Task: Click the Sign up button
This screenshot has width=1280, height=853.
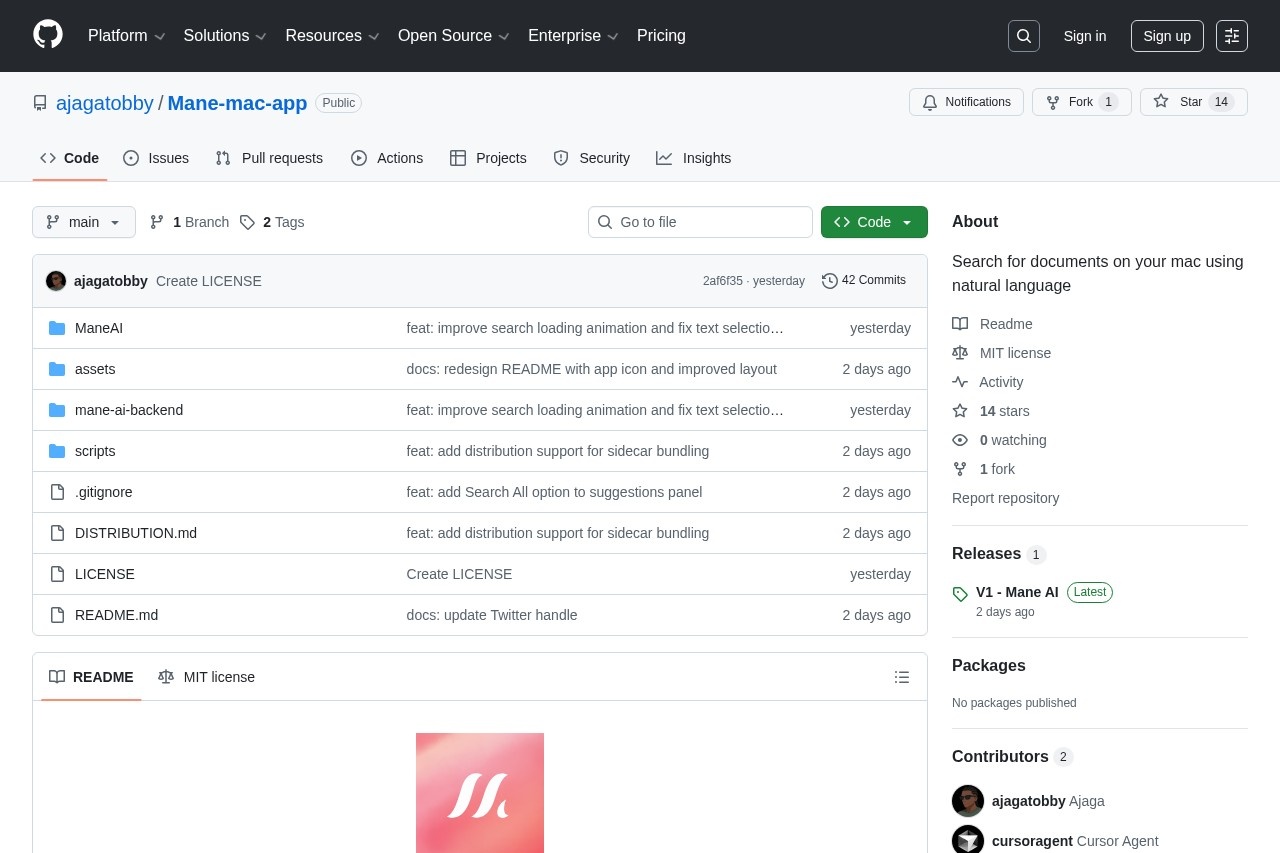Action: (x=1167, y=36)
